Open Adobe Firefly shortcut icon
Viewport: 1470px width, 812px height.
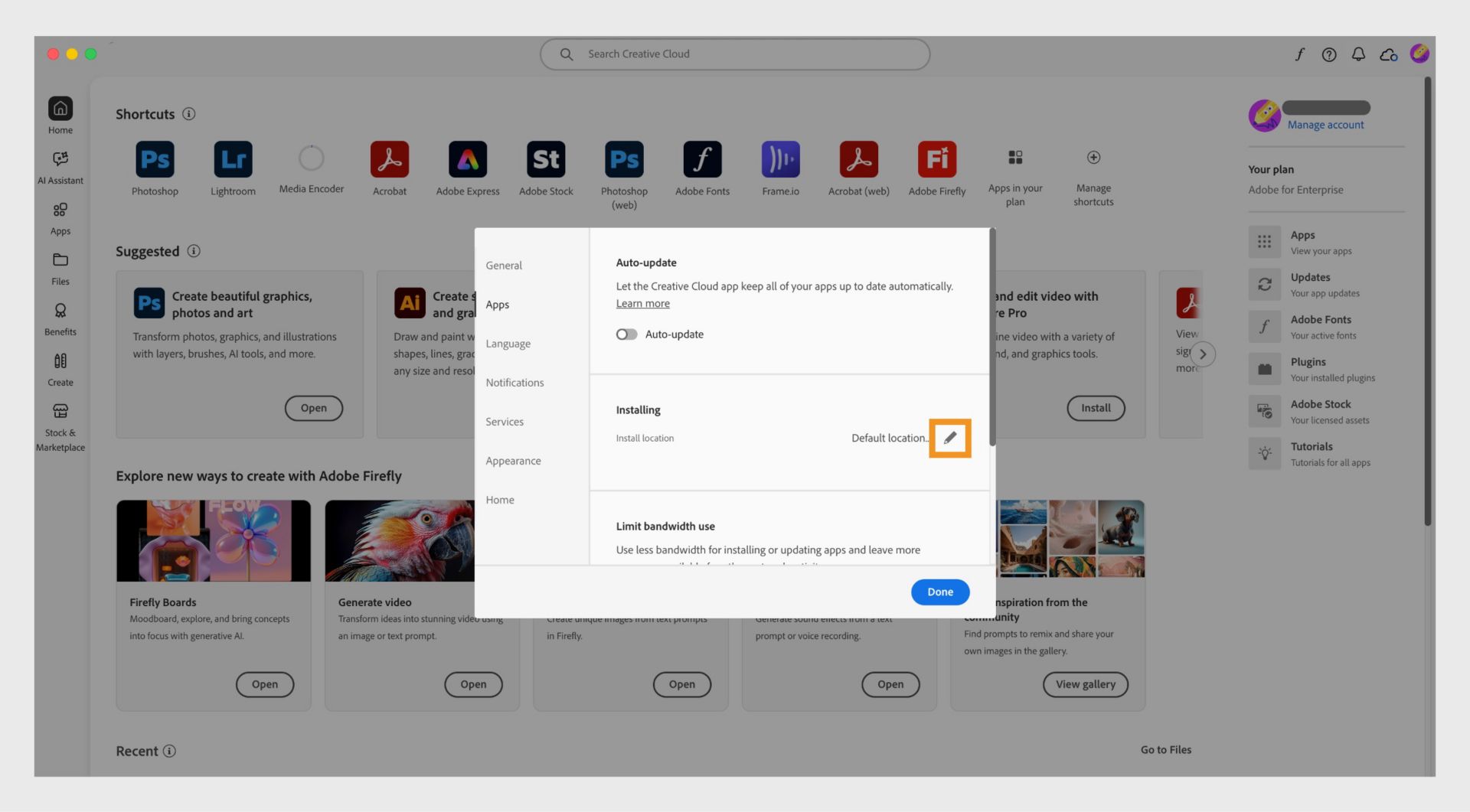click(x=937, y=159)
